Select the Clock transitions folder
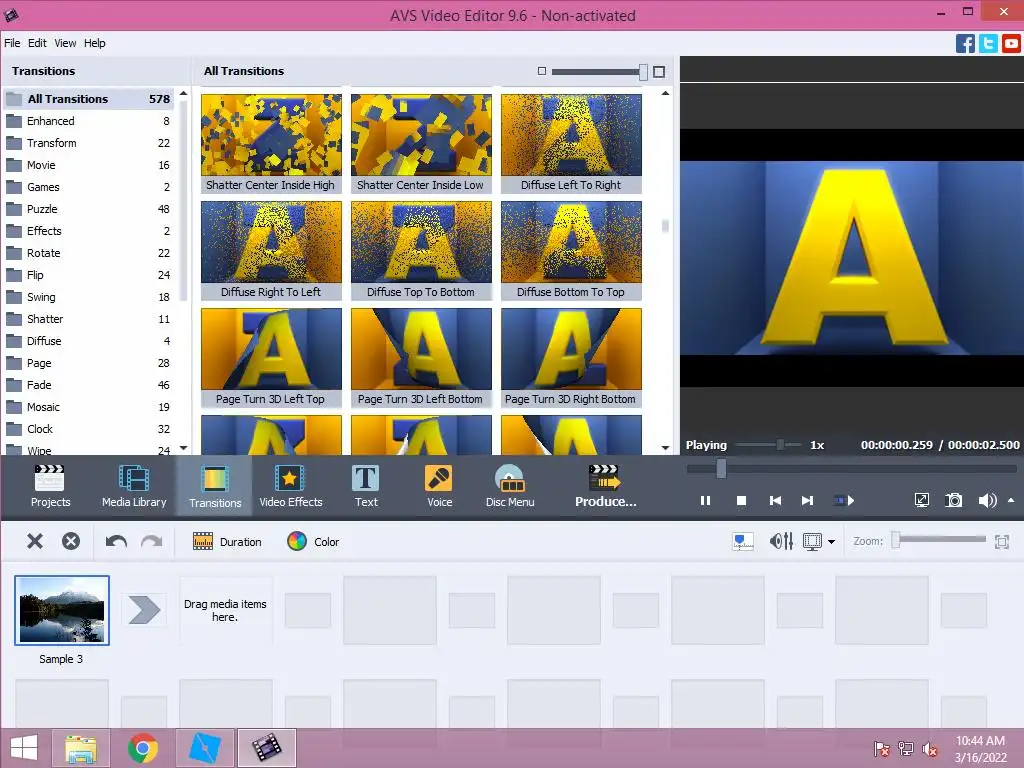 (88, 429)
